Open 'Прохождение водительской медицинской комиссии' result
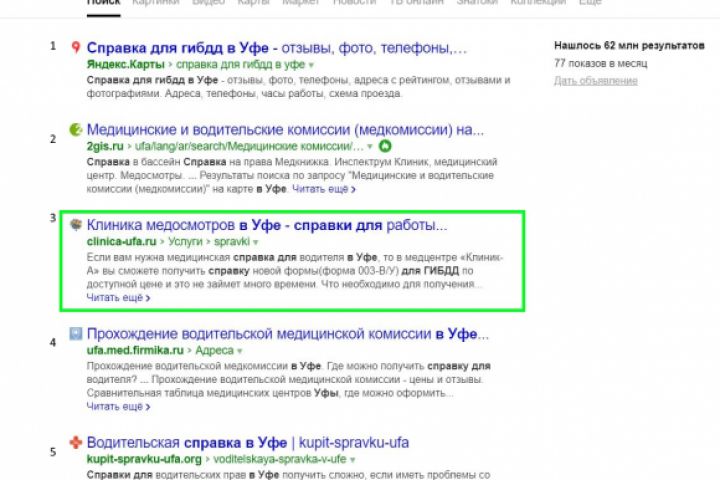 [x=288, y=334]
